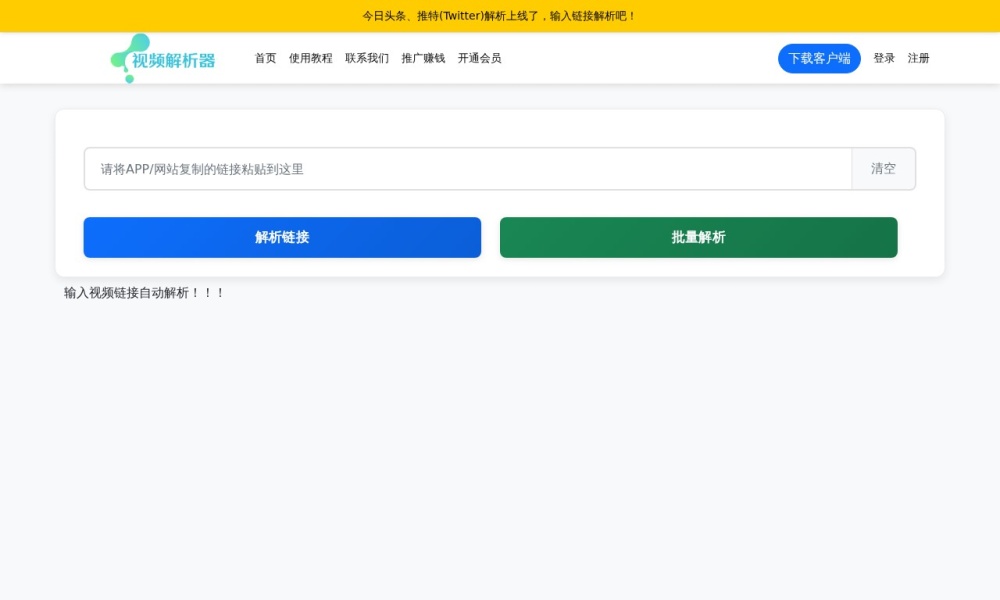Click the 解析链接 label on the blue button
Image resolution: width=1000 pixels, height=600 pixels.
(282, 237)
